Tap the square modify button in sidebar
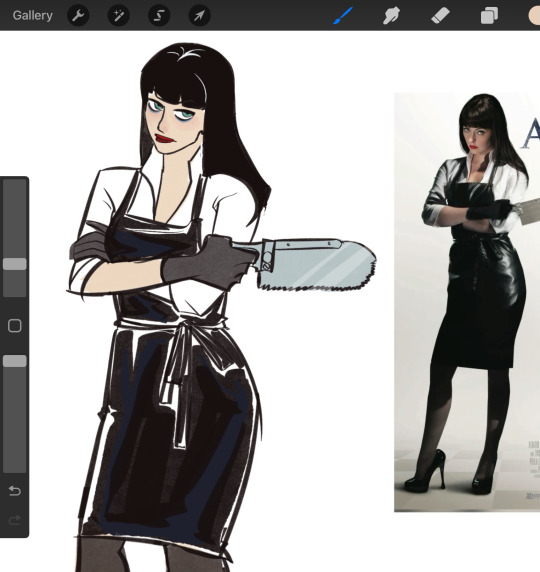The height and width of the screenshot is (572, 540). [x=15, y=326]
